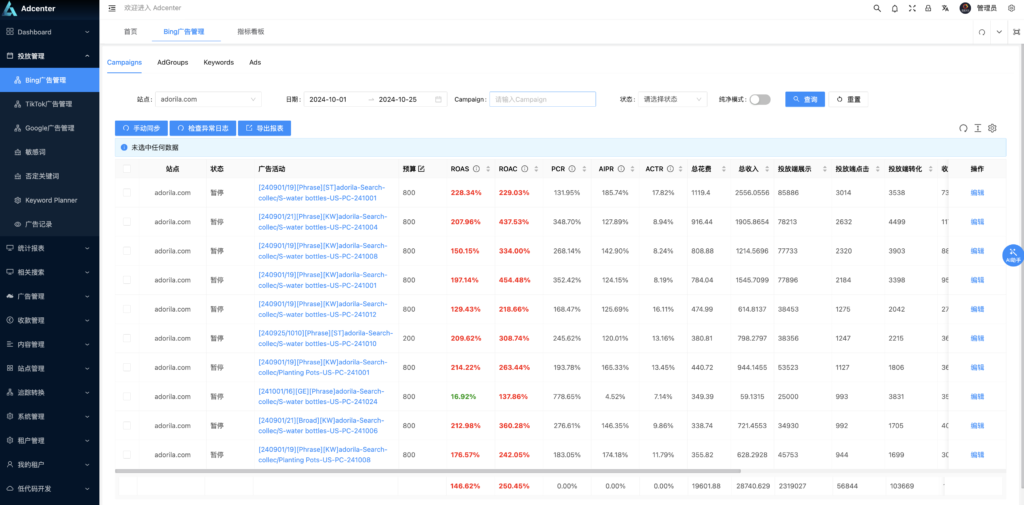Check the select-all checkbox in table header
Viewport: 1024px width, 505px height.
click(x=127, y=169)
